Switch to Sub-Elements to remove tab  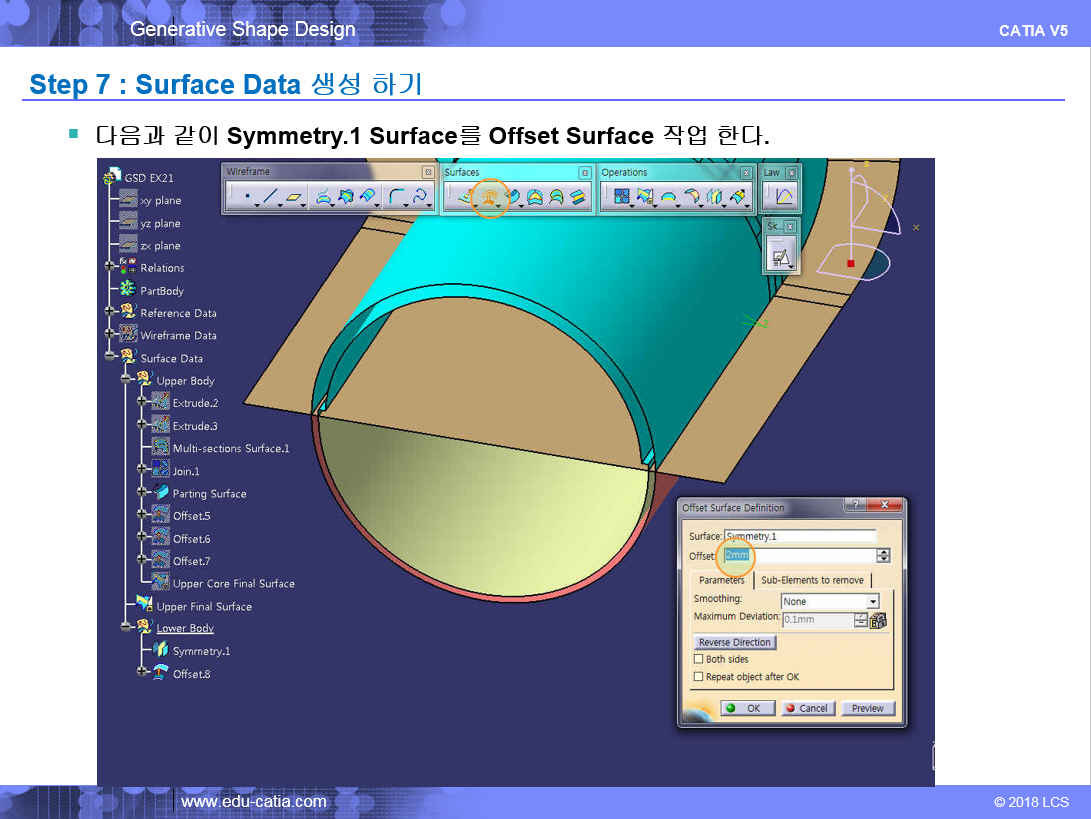point(812,580)
